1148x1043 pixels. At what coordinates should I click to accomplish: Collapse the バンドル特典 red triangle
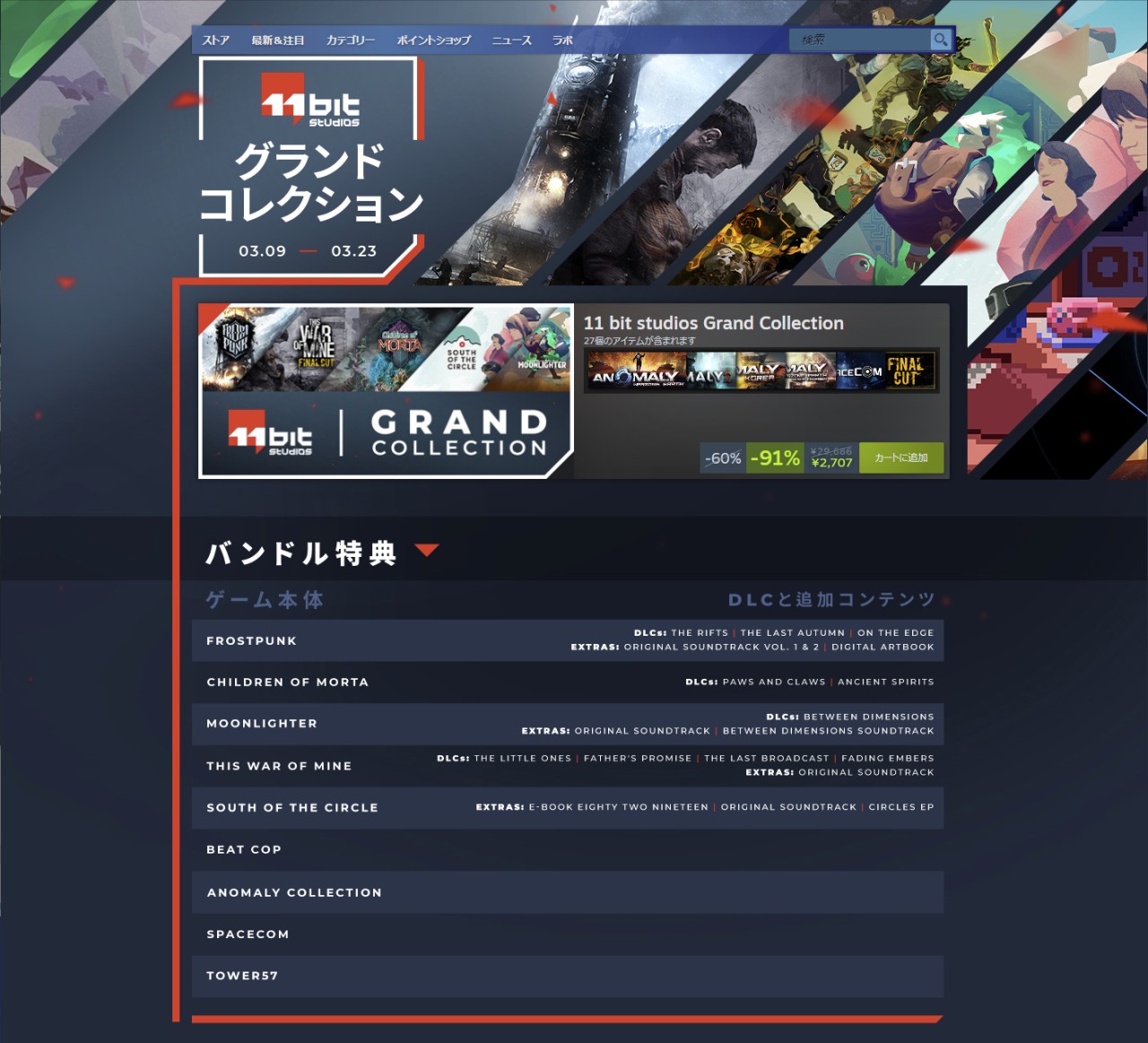427,550
